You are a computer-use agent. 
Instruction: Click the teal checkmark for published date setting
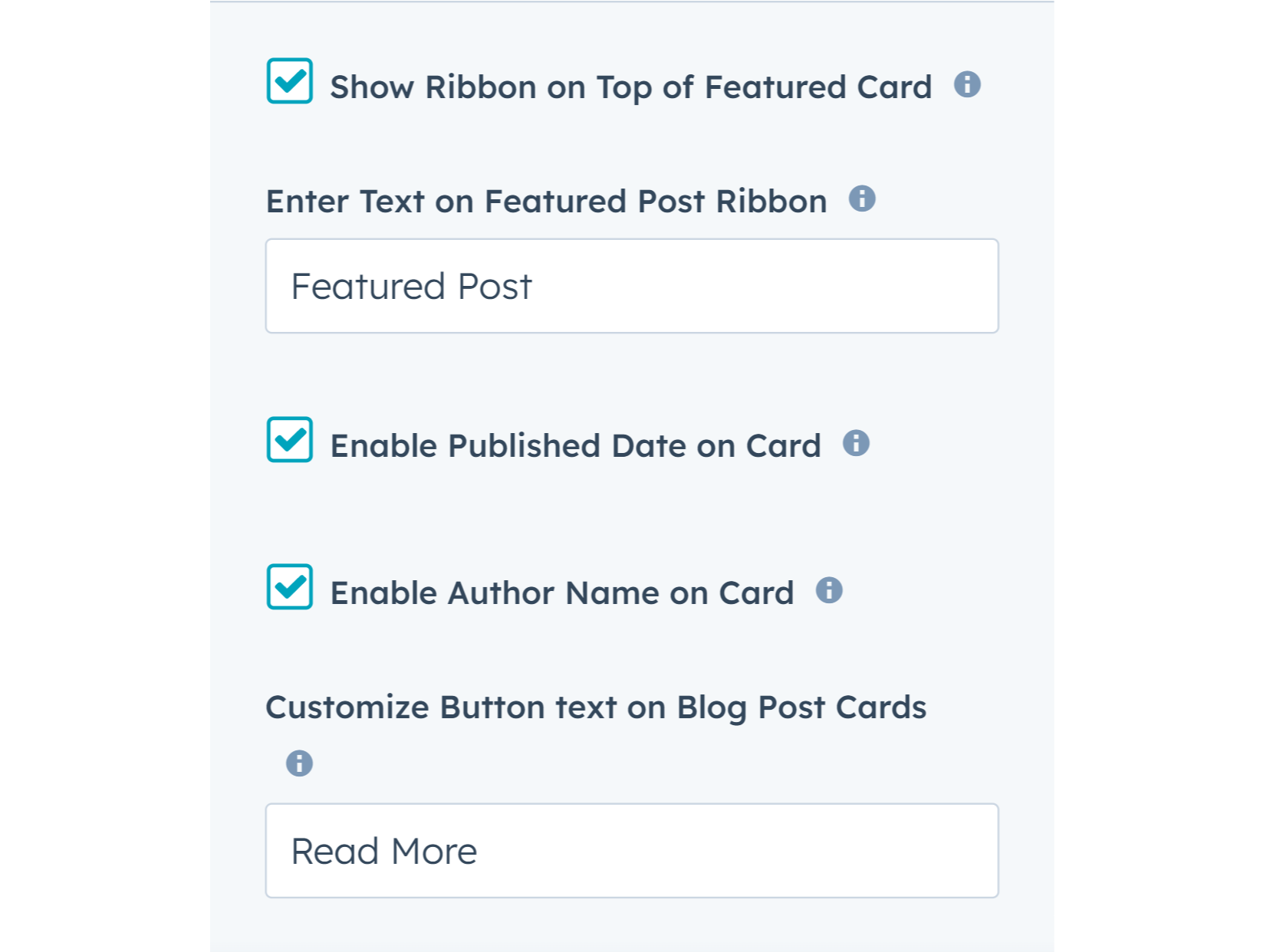point(289,440)
